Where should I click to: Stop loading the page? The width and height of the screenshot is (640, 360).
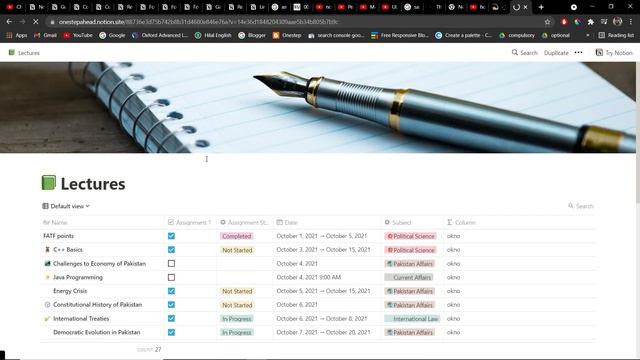pos(36,22)
